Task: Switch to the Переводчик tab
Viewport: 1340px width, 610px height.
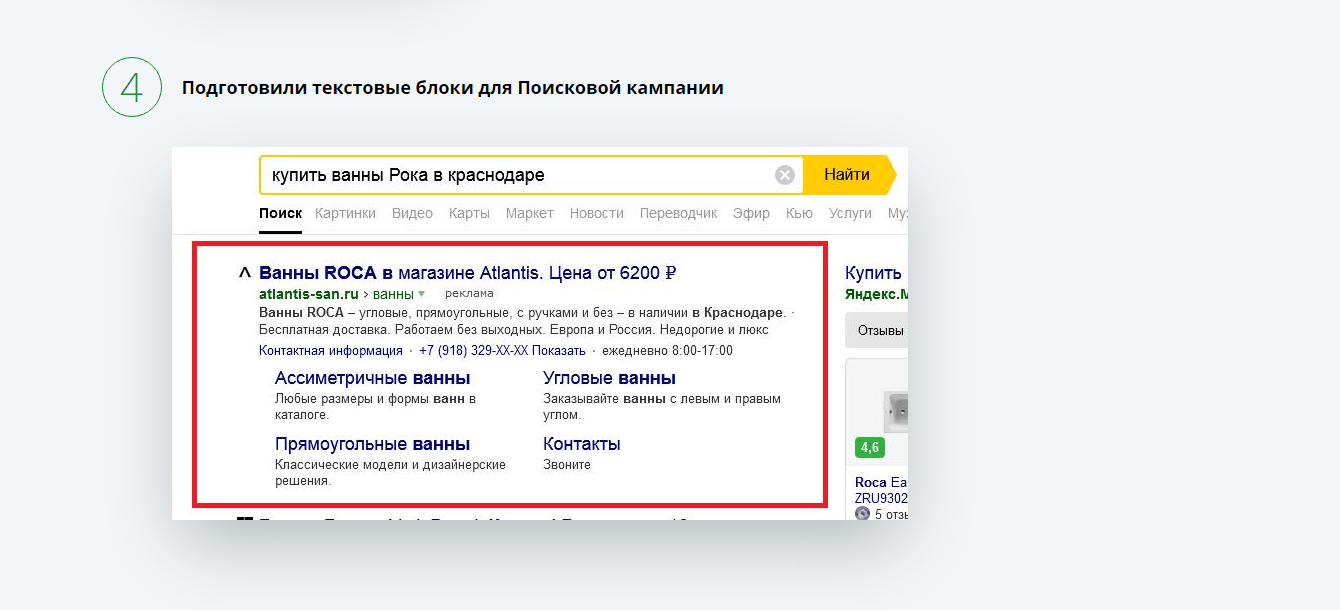Action: [678, 213]
